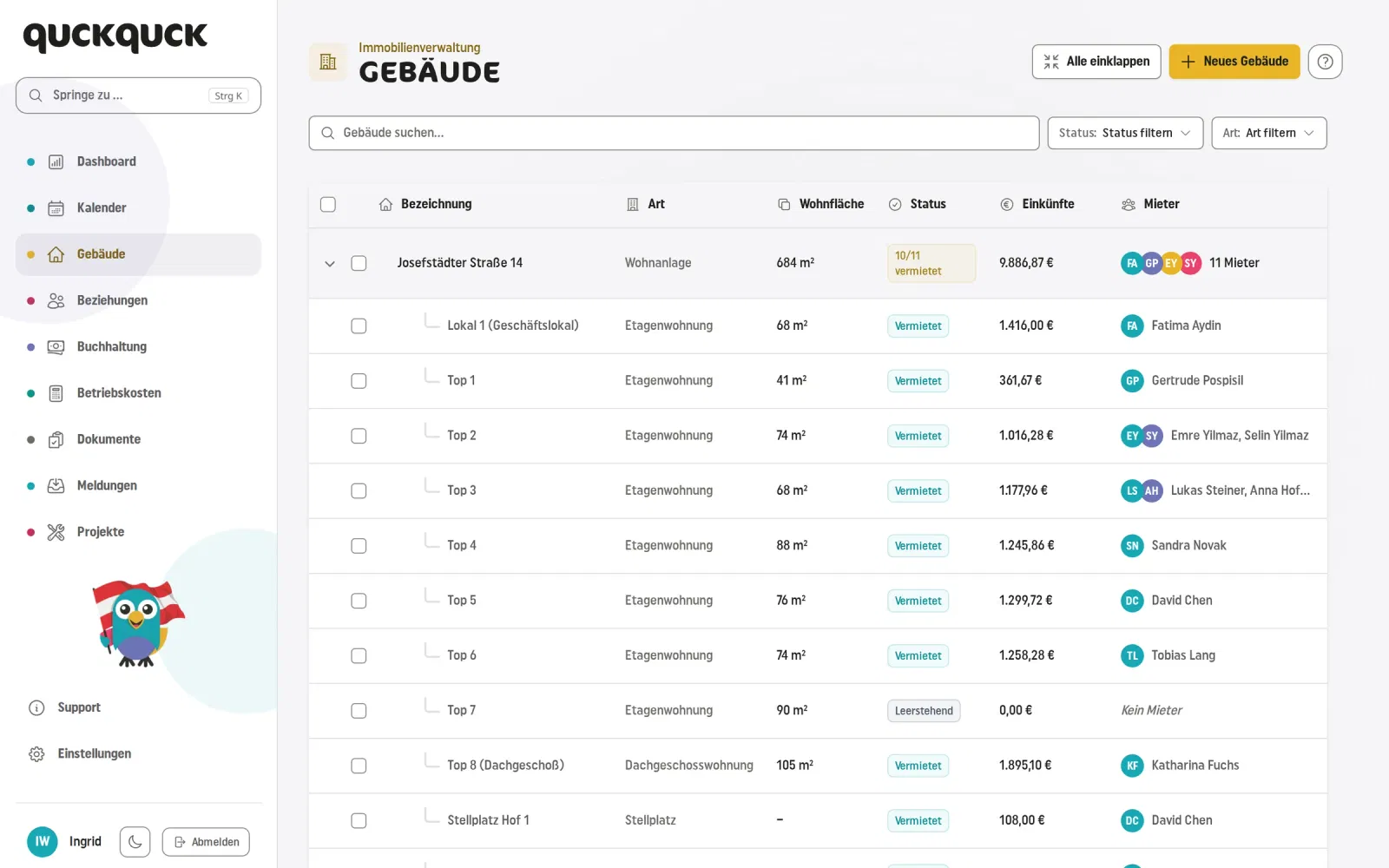Image resolution: width=1389 pixels, height=868 pixels.
Task: Create a new building with Neues Gebäude
Action: (1234, 62)
